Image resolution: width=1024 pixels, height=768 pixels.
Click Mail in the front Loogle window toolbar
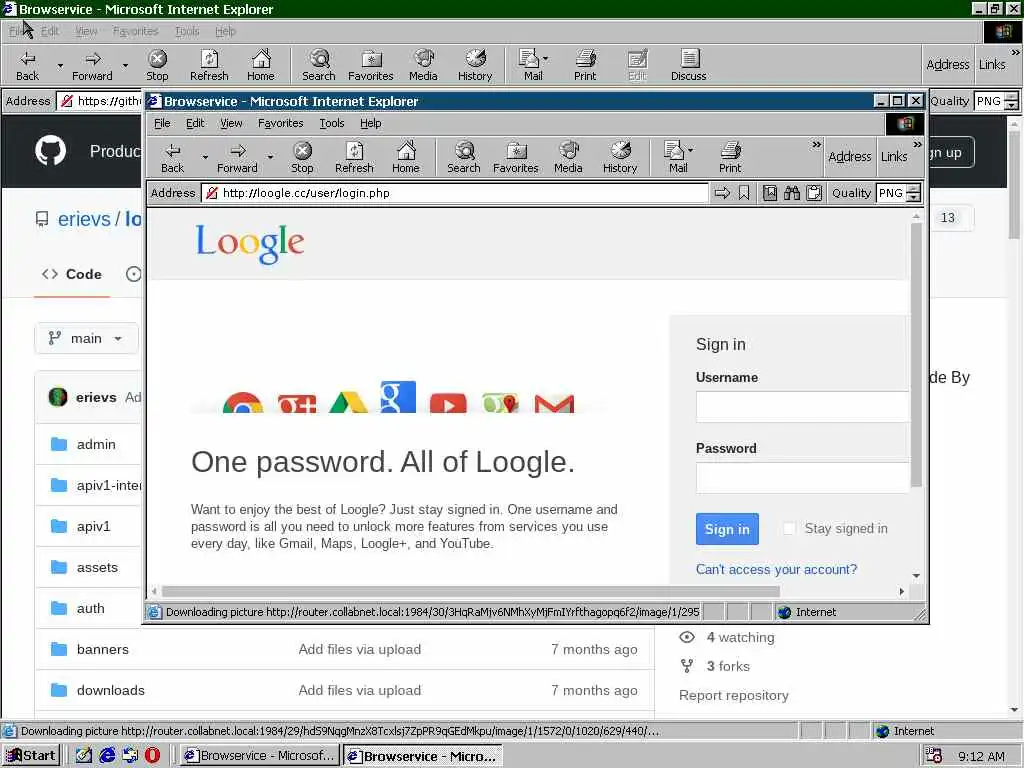[677, 157]
